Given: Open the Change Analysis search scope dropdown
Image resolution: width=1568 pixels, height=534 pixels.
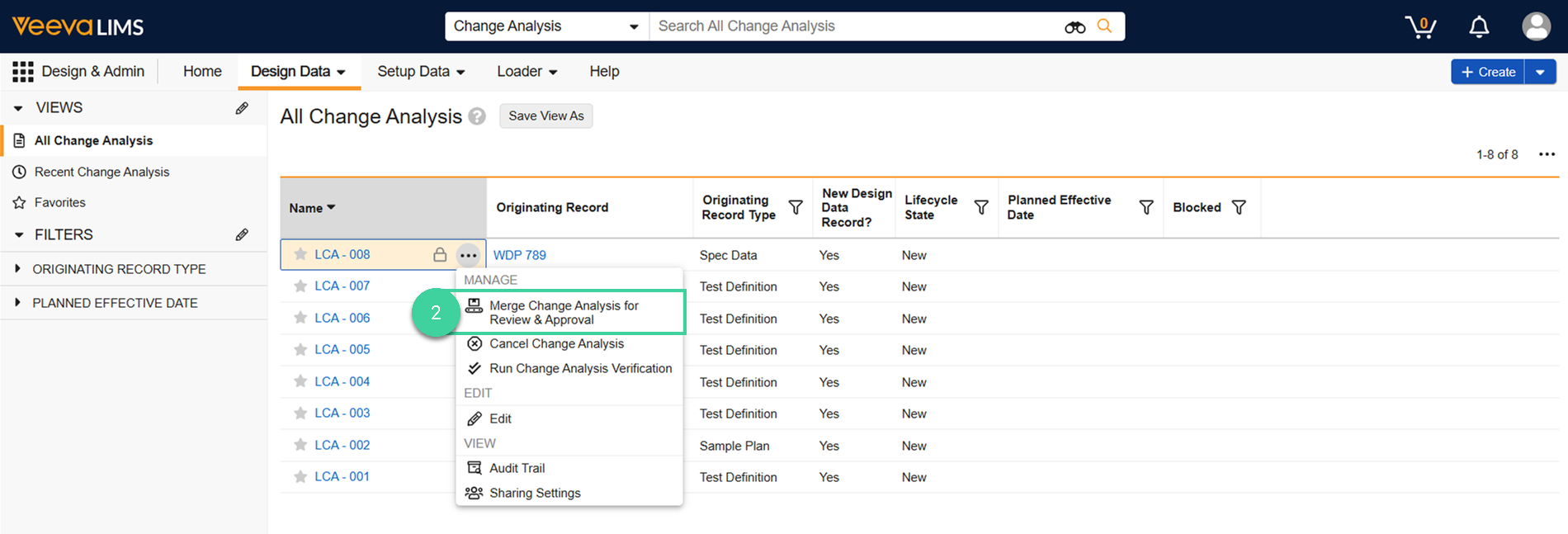Looking at the screenshot, I should 546,26.
